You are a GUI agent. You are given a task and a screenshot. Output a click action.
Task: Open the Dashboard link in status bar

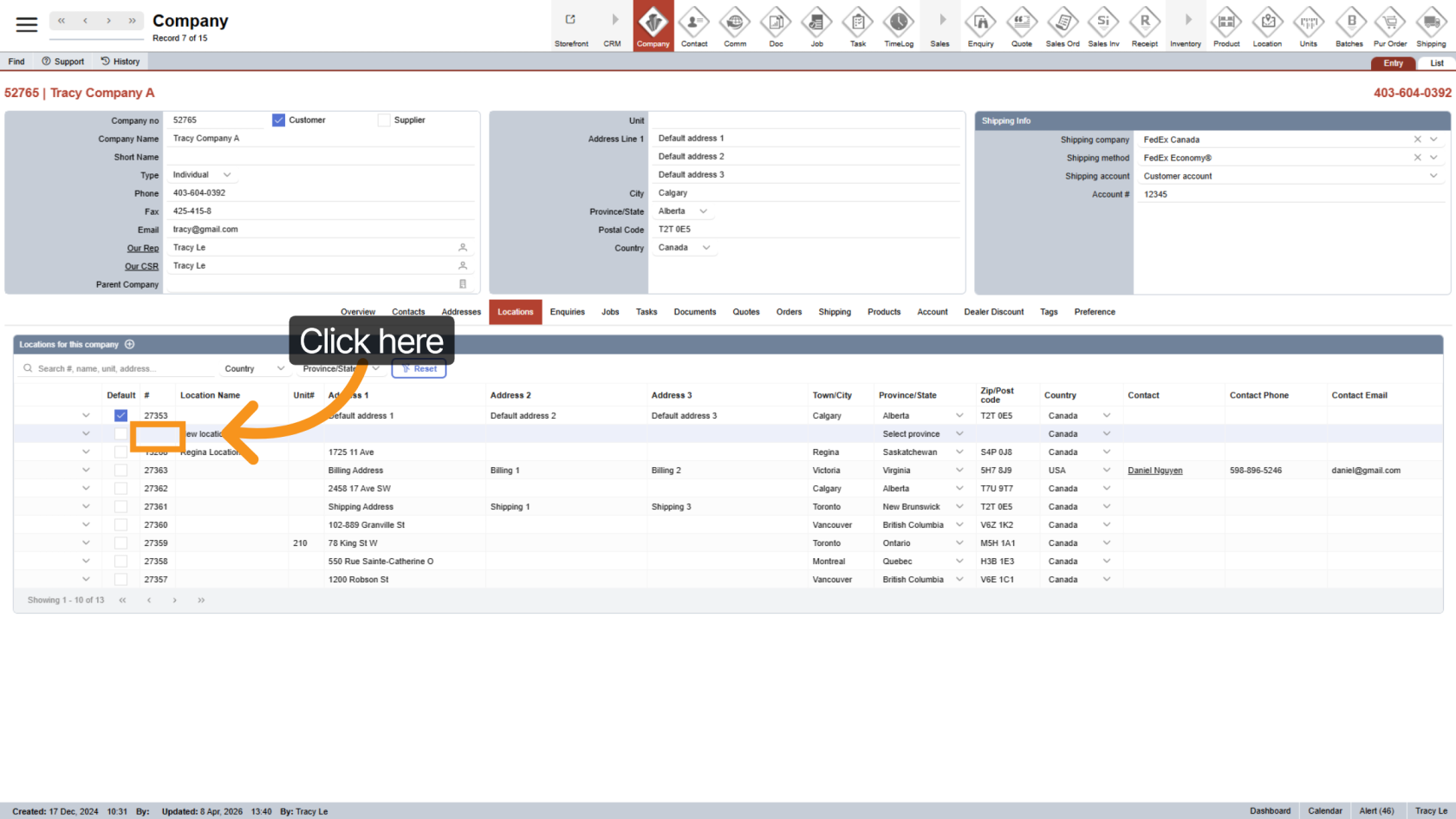(x=1271, y=811)
